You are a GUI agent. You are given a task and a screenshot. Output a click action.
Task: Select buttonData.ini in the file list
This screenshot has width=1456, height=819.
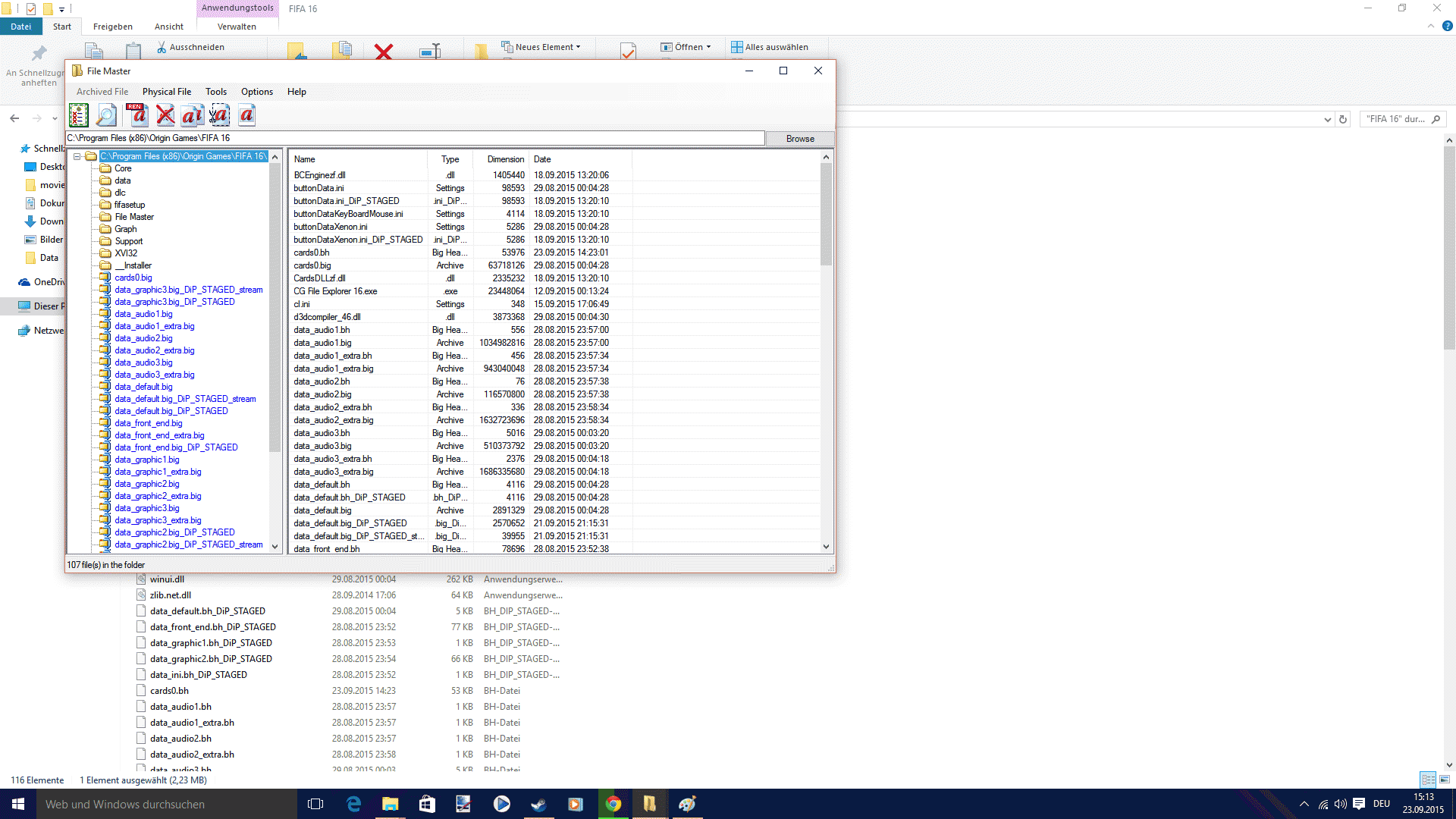click(x=318, y=188)
